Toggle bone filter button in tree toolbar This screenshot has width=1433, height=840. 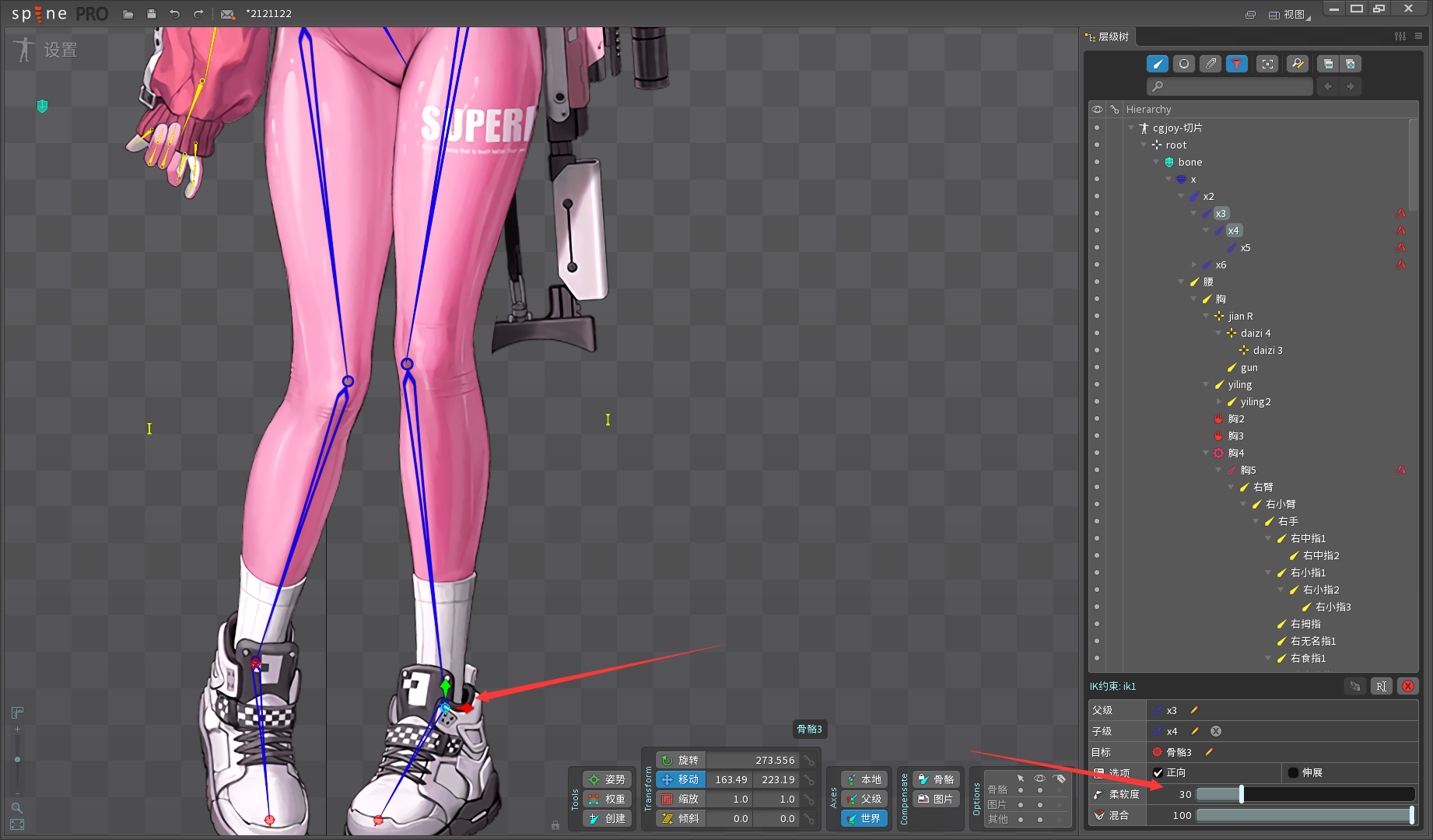tap(1158, 64)
